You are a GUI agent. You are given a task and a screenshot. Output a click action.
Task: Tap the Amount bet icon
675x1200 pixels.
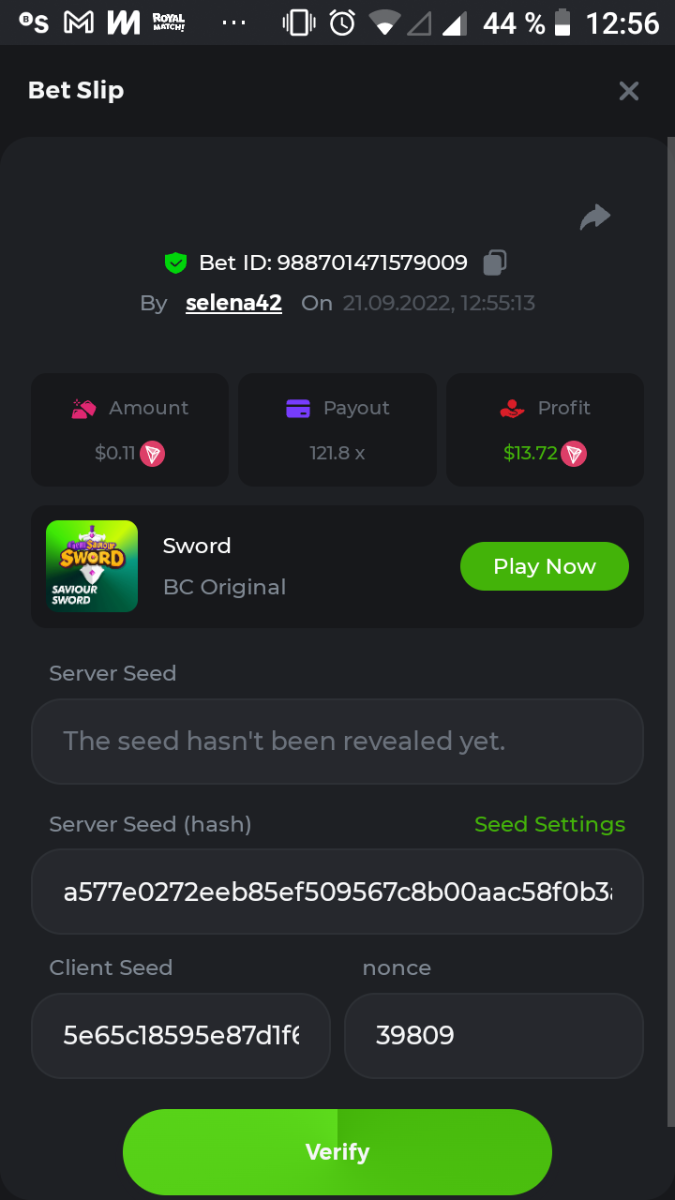[x=83, y=408]
